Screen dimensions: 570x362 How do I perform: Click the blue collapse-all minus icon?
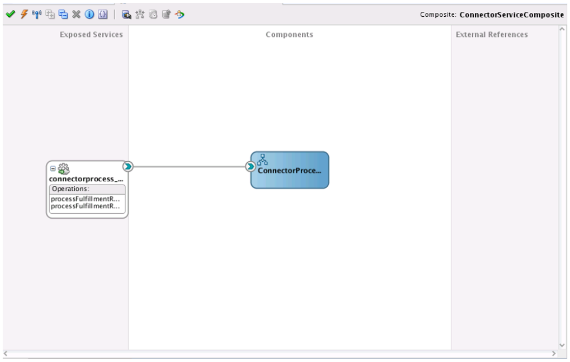coord(63,14)
